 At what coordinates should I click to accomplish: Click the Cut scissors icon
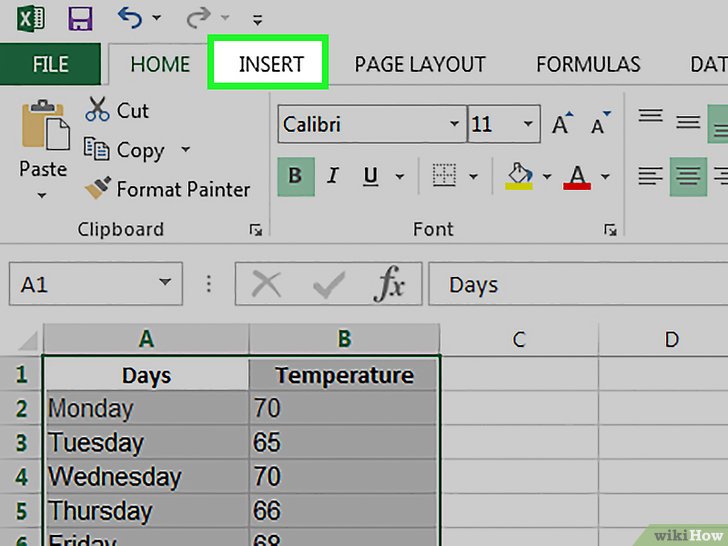(x=98, y=110)
